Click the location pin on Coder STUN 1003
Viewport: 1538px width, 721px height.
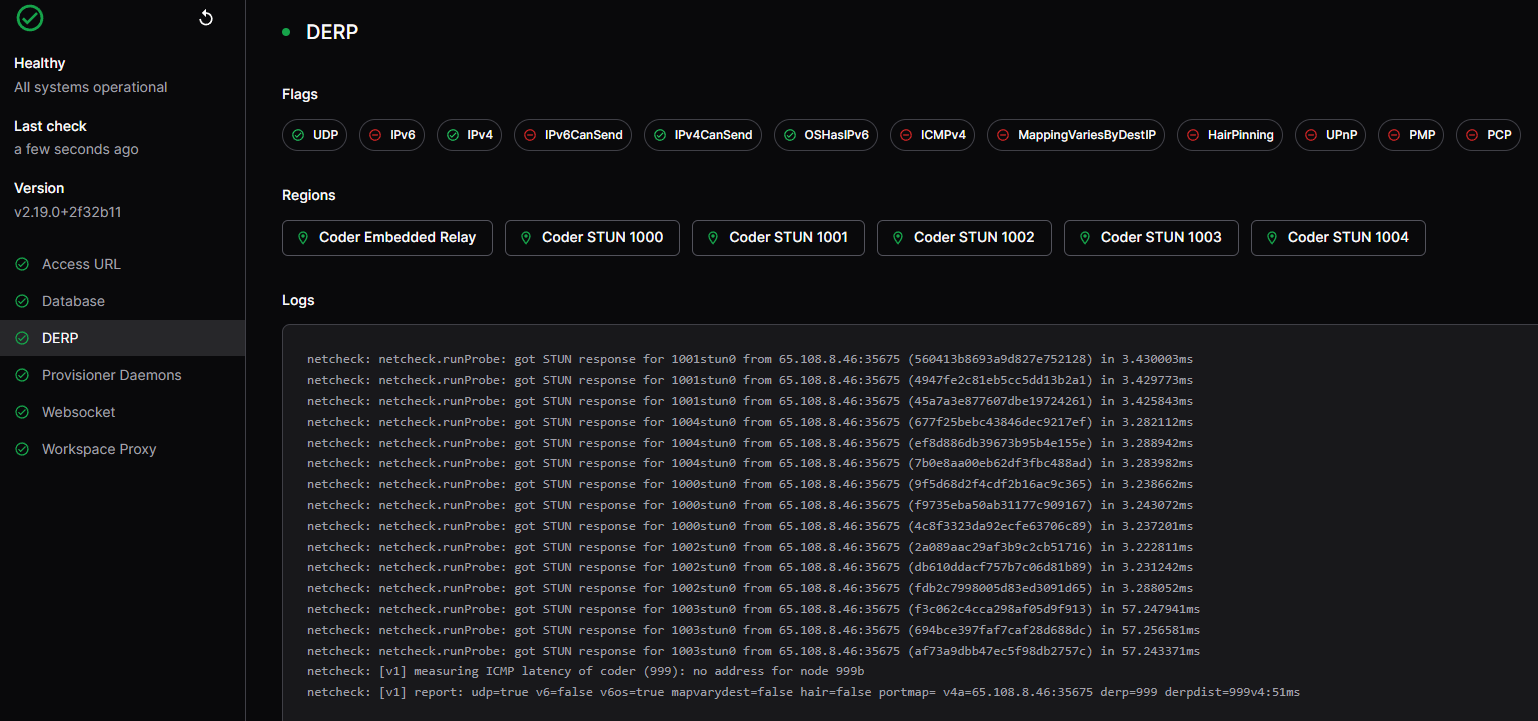1085,238
